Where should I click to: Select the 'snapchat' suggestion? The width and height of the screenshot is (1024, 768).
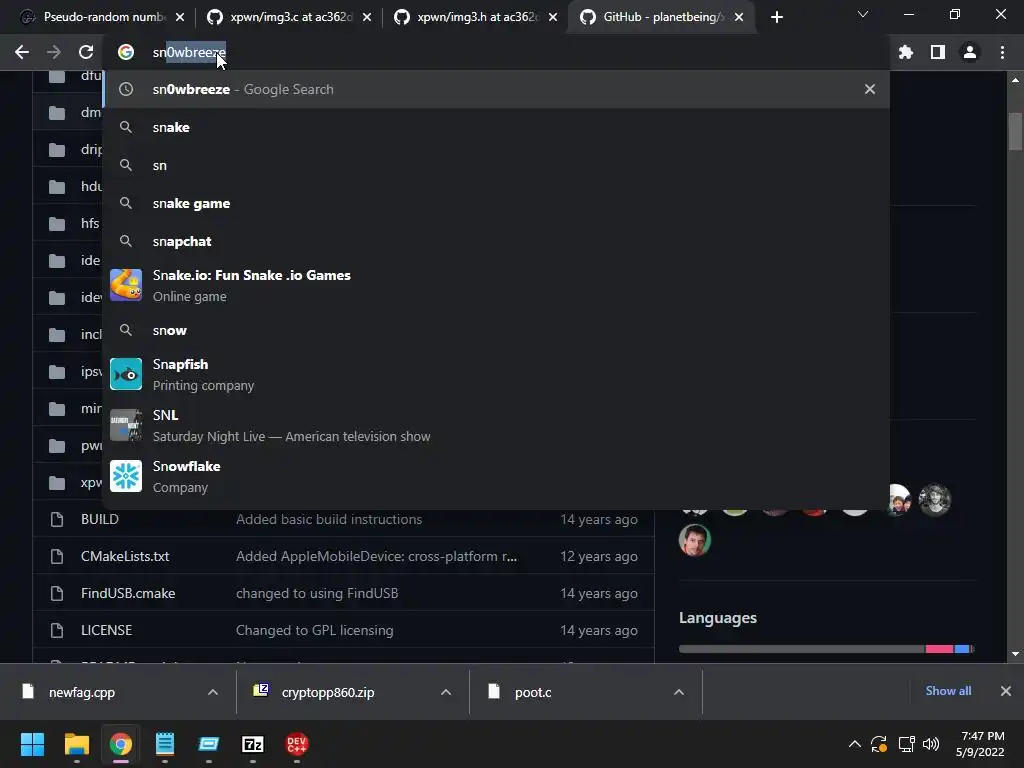(496, 241)
